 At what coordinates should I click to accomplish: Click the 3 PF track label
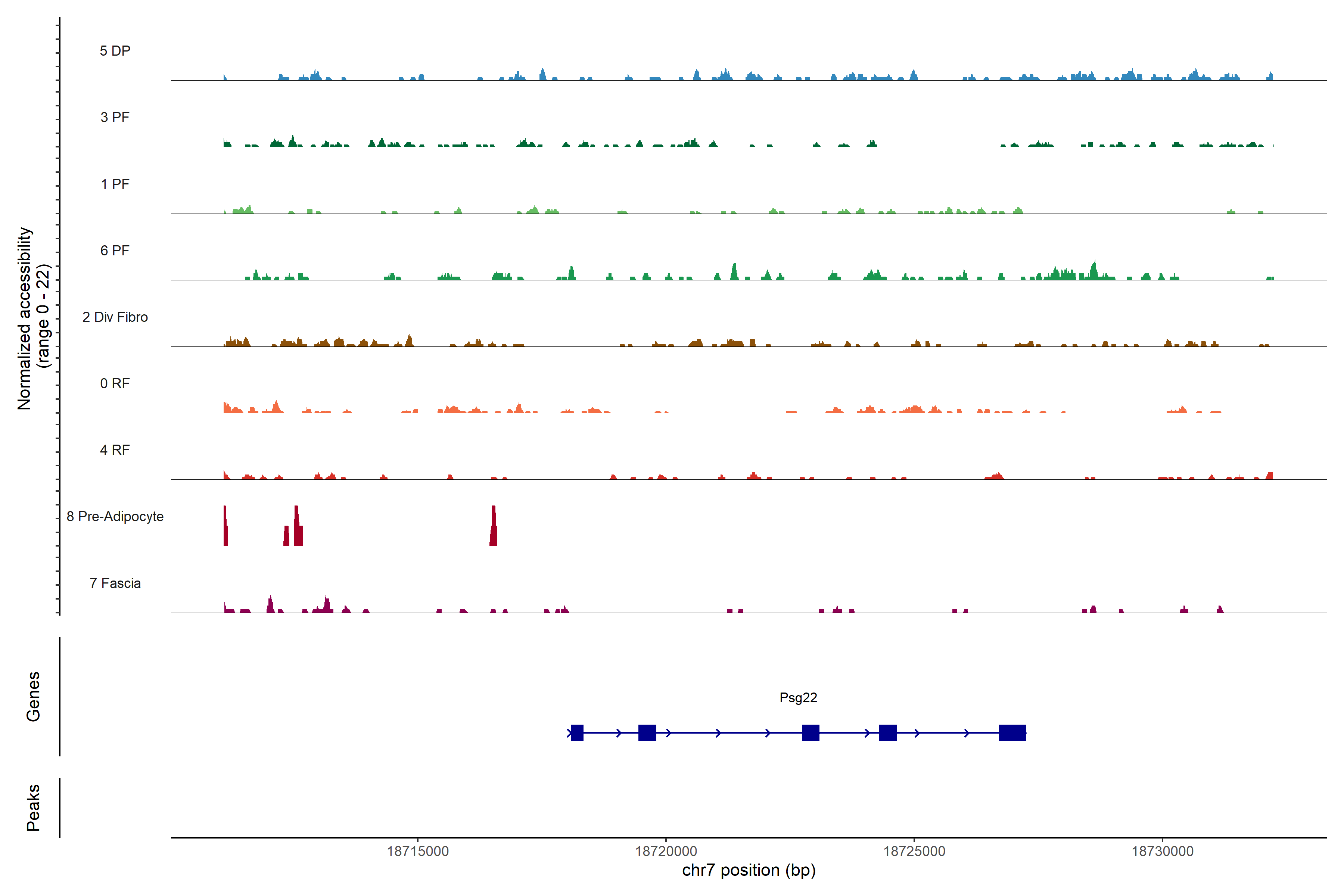tap(115, 117)
